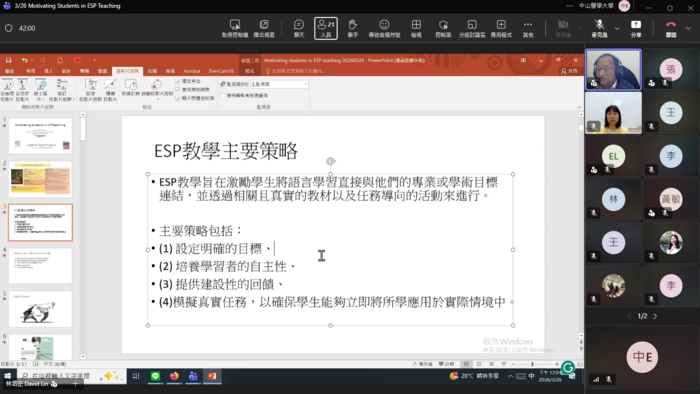Switch to the Animations ribbon tab
Screen dimensions: 700x394
(x=103, y=71)
